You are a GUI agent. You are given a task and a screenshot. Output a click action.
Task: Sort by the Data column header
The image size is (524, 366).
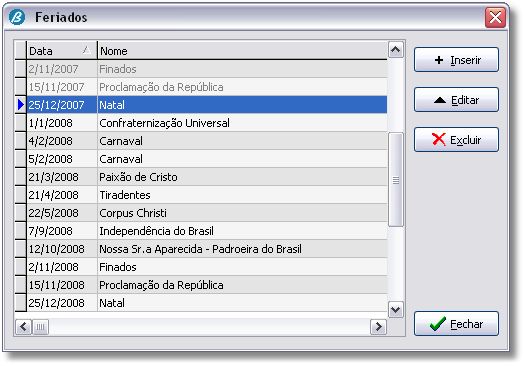(x=61, y=51)
